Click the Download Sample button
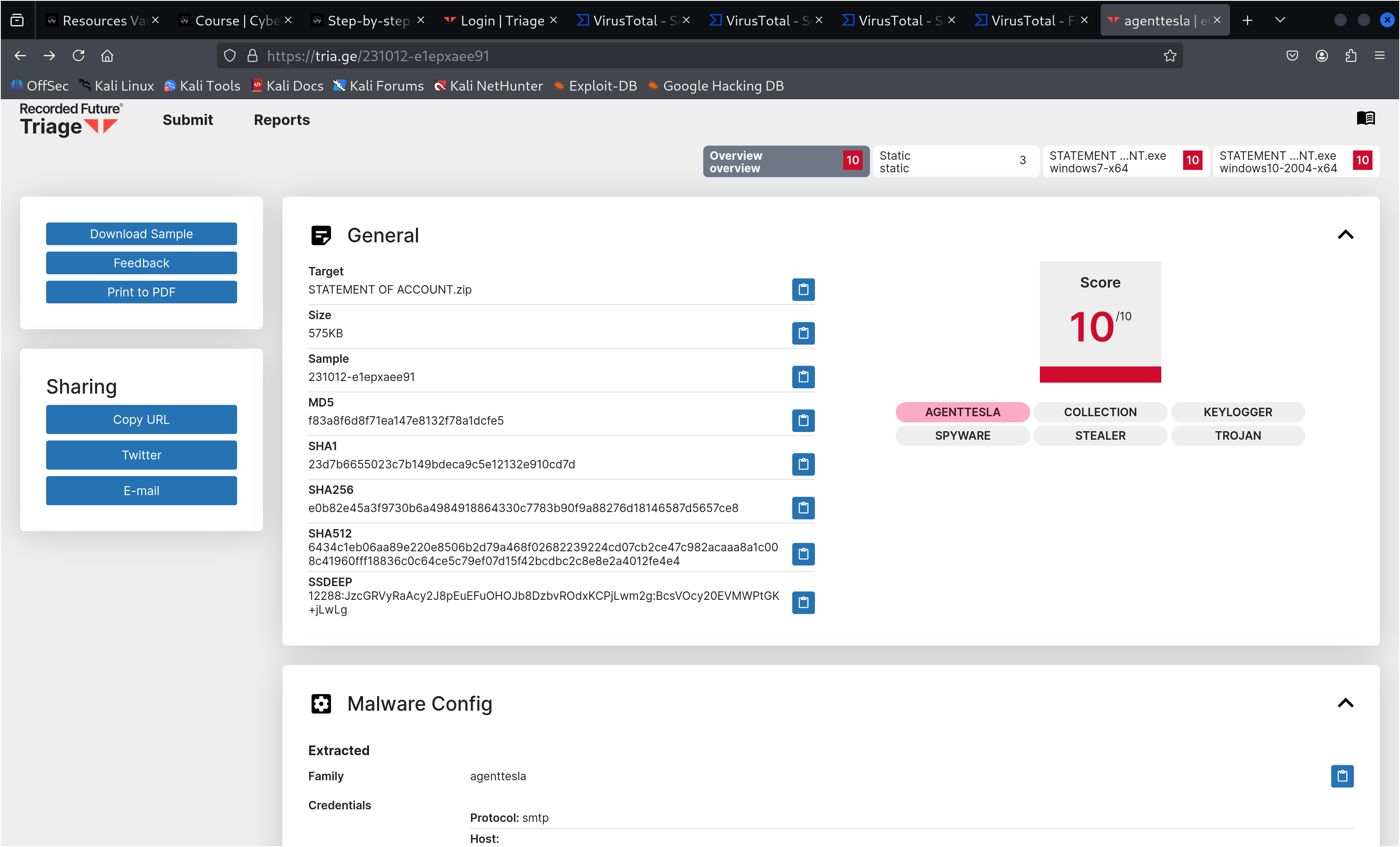This screenshot has width=1400, height=847. point(142,234)
